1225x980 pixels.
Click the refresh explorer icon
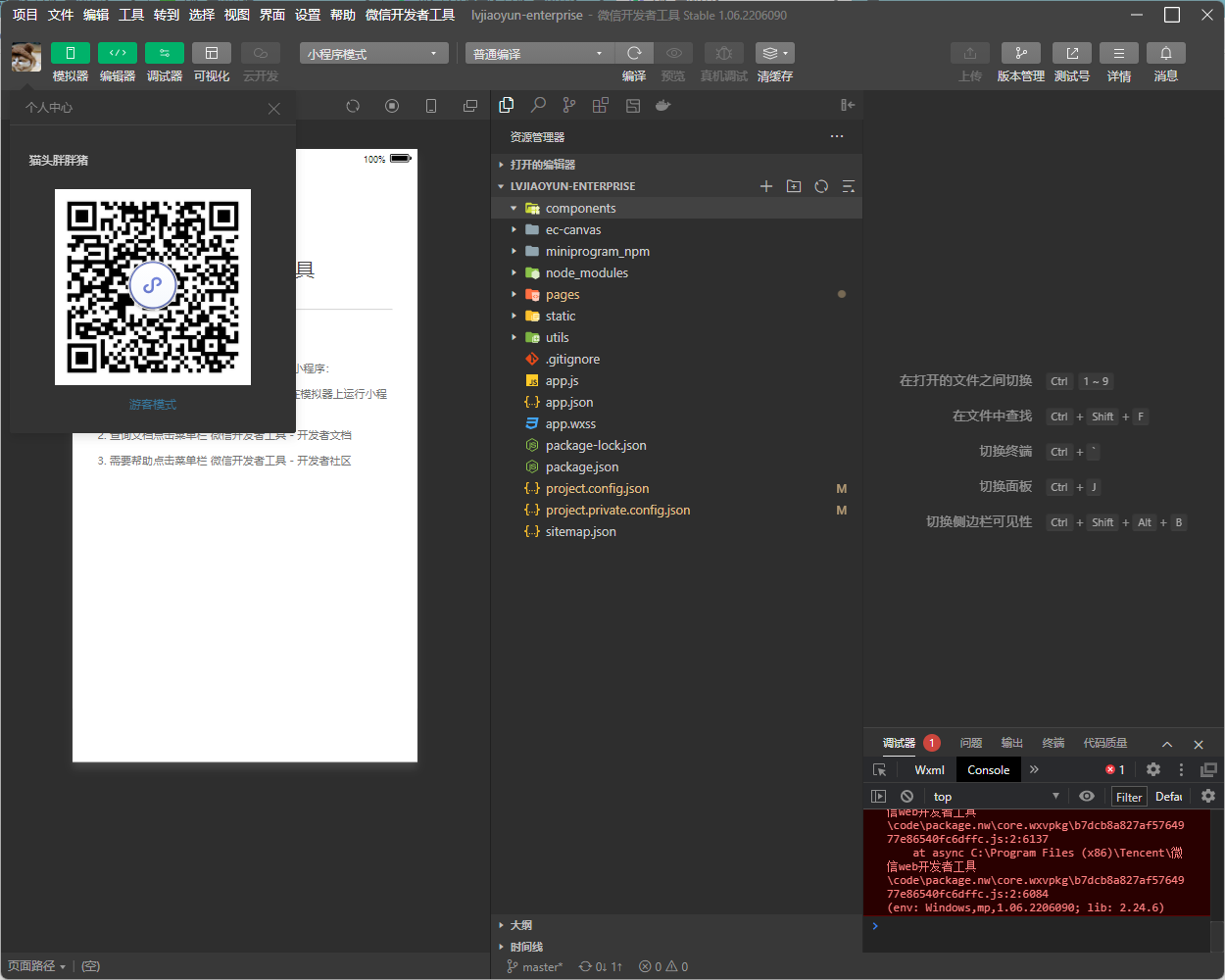(x=821, y=186)
